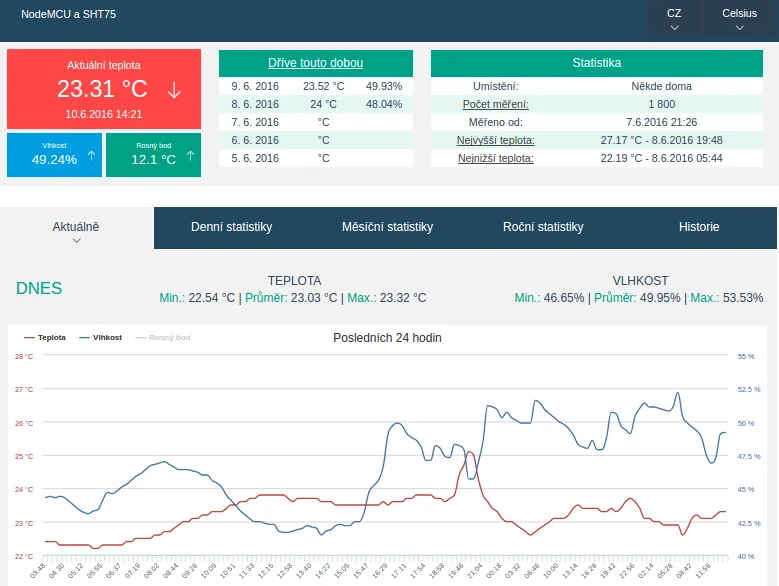Open the Roční statistiky tab
This screenshot has width=779, height=586.
pyautogui.click(x=543, y=227)
